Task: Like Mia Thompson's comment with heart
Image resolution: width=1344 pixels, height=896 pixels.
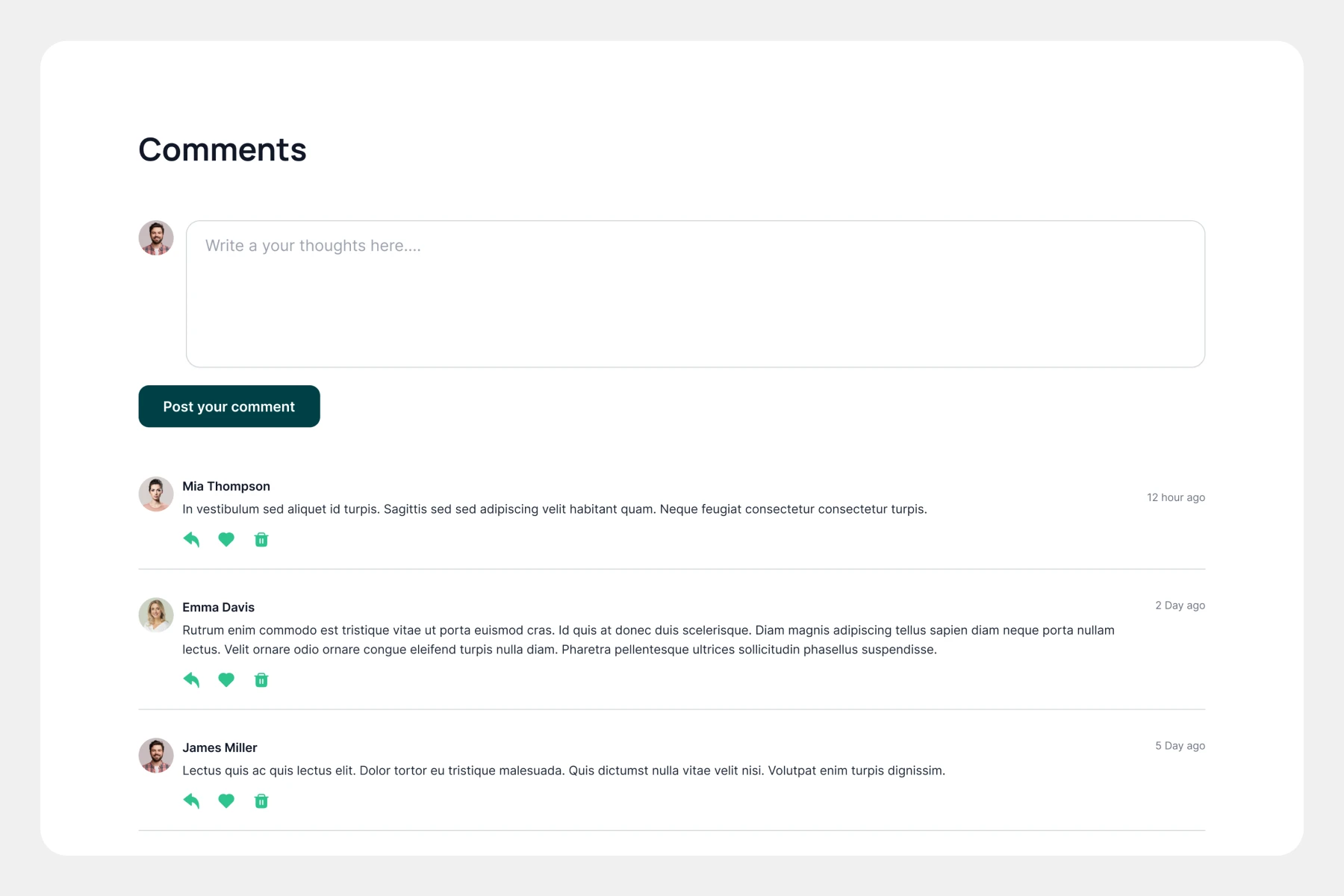Action: 226,540
